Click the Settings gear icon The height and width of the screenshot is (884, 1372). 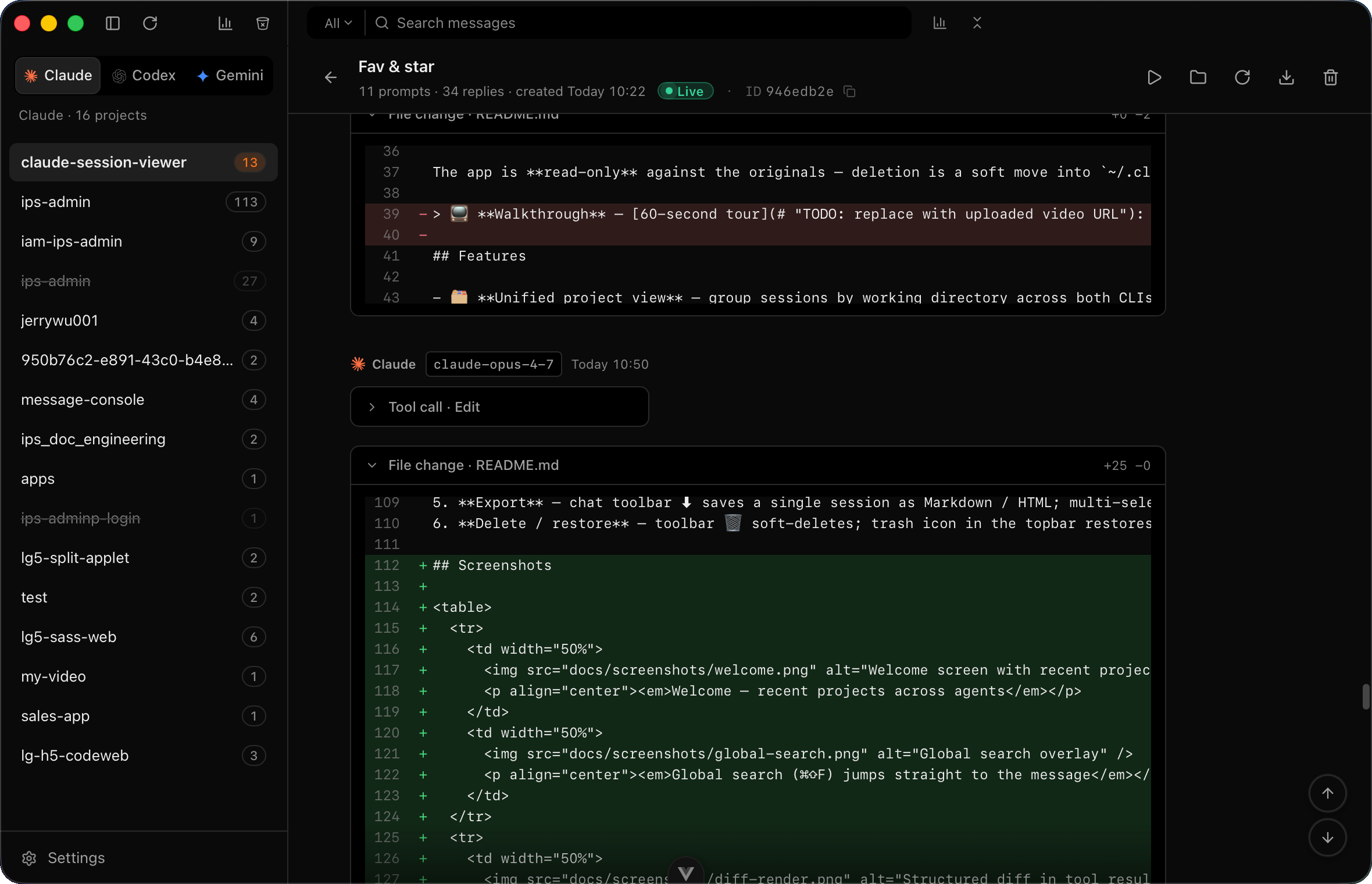tap(29, 858)
